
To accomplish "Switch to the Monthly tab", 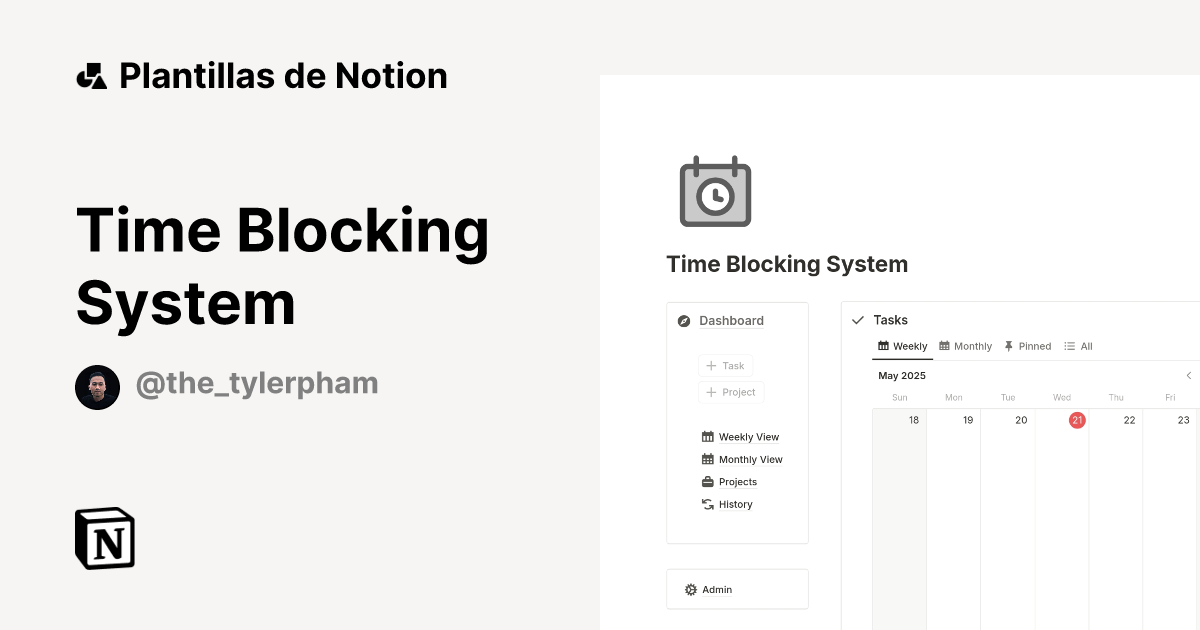I will click(x=965, y=346).
